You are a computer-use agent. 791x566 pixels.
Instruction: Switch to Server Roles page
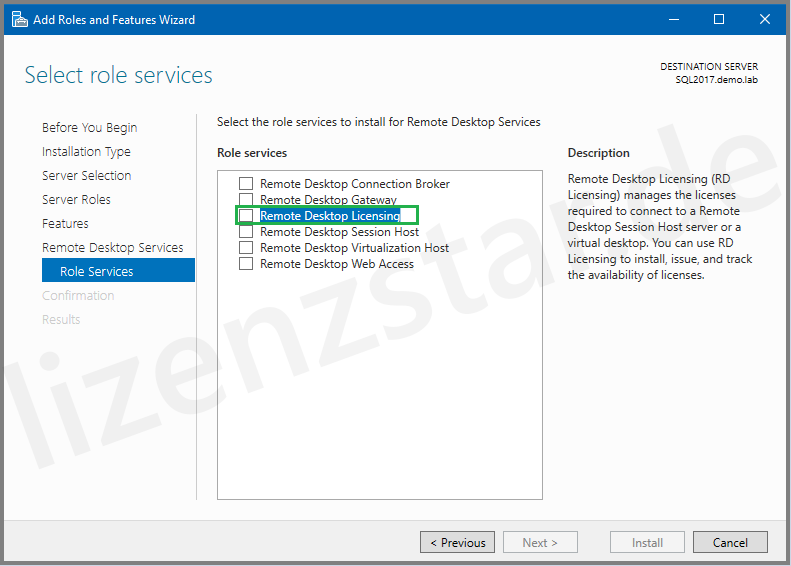coord(76,200)
